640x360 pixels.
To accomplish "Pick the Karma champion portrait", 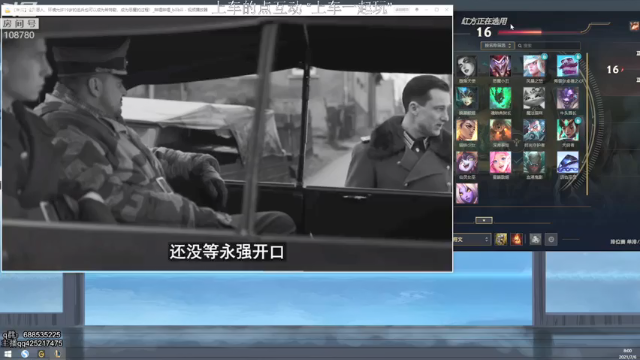I will pos(567,130).
